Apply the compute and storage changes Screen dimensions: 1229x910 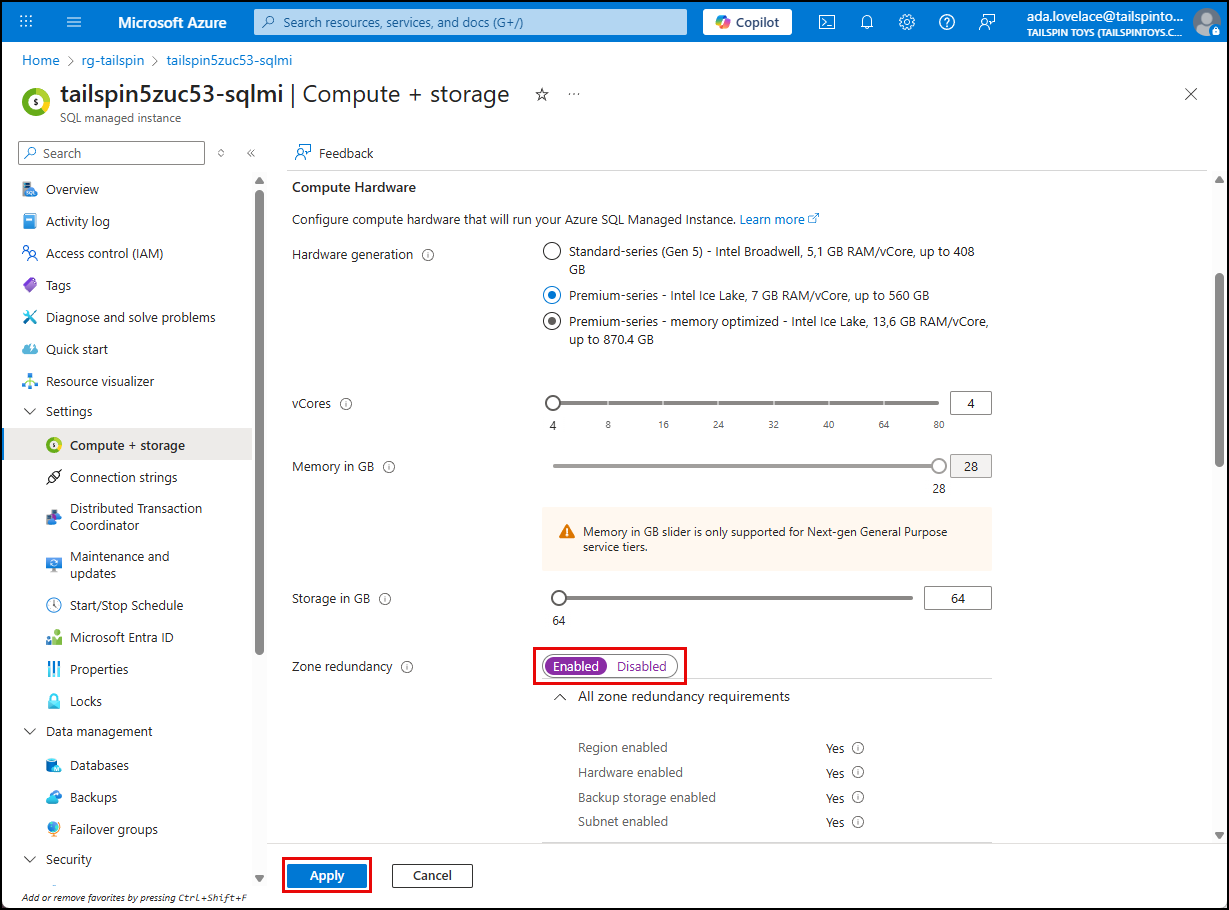point(326,874)
